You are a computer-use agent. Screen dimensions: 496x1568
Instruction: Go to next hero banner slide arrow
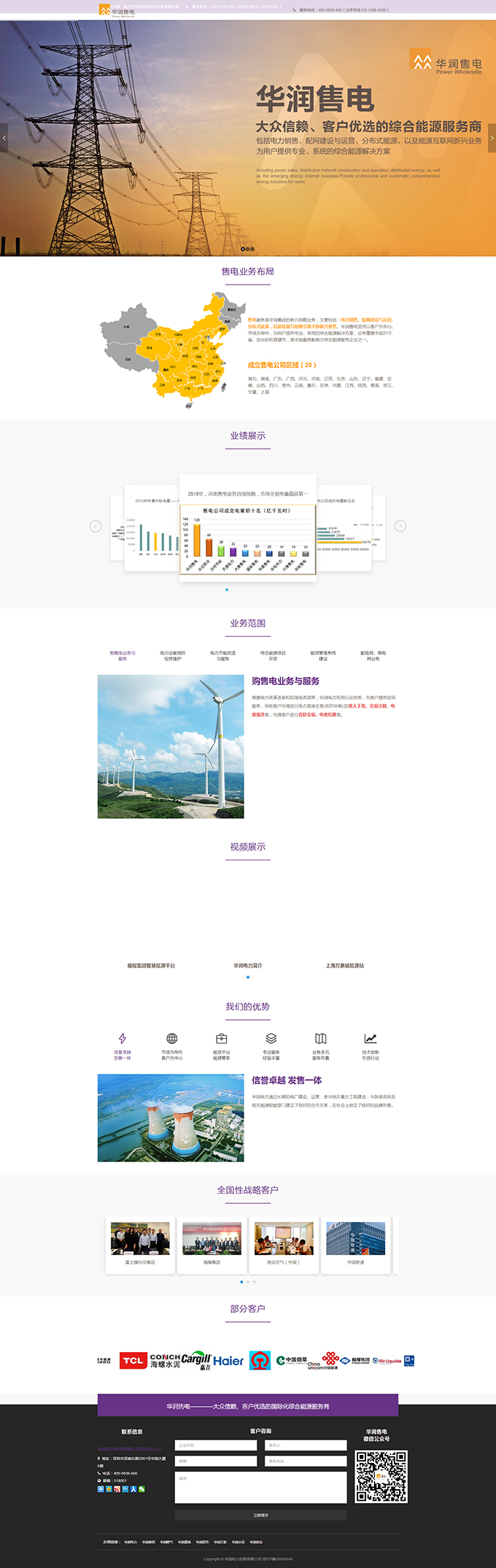(x=492, y=137)
